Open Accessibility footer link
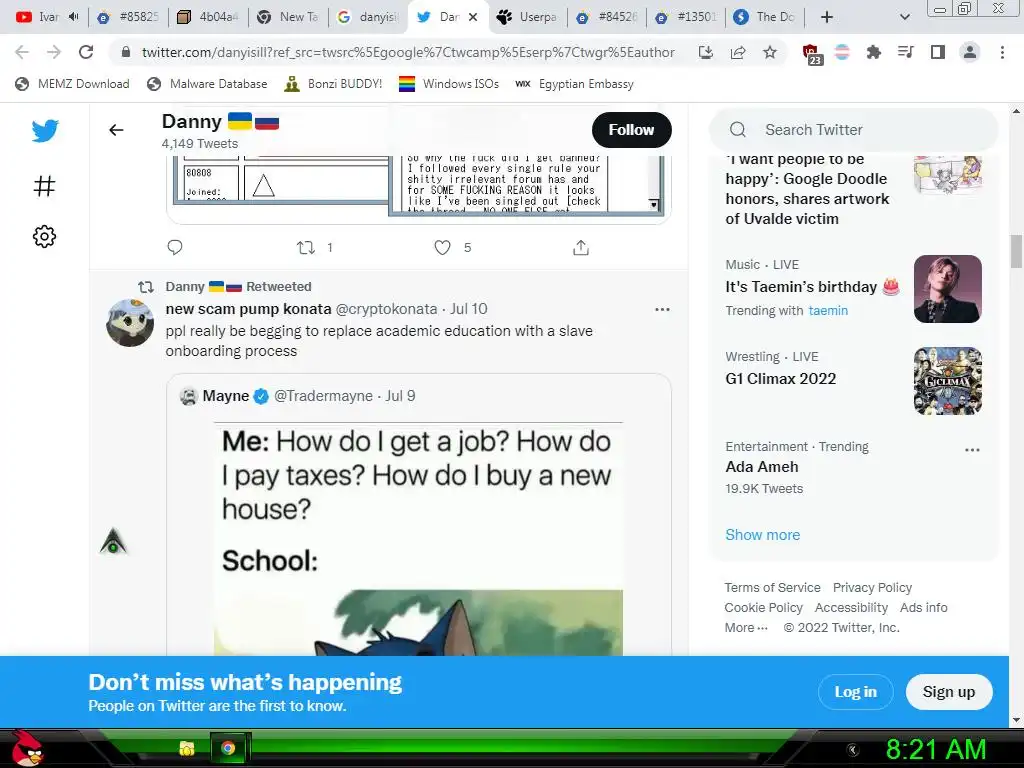This screenshot has height=768, width=1024. (x=851, y=608)
